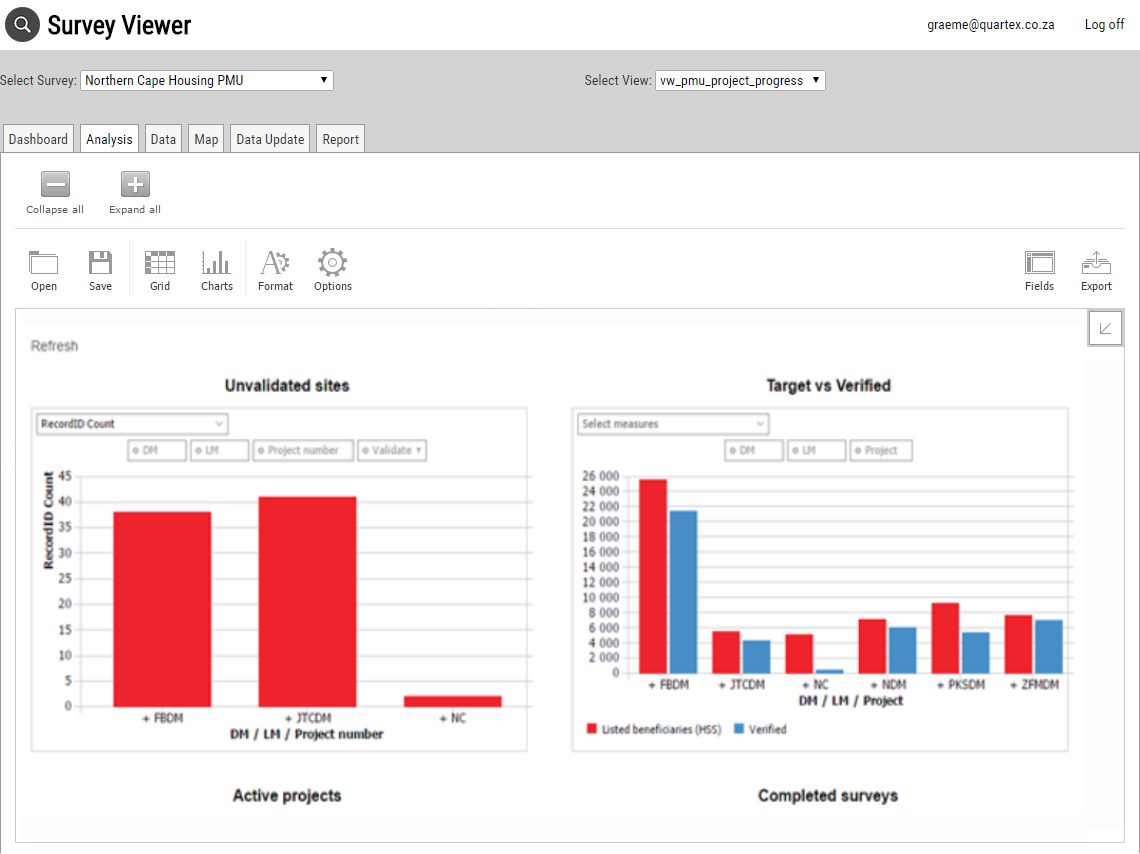Save the analysis with the Save icon
Image resolution: width=1140 pixels, height=854 pixels.
tap(100, 263)
